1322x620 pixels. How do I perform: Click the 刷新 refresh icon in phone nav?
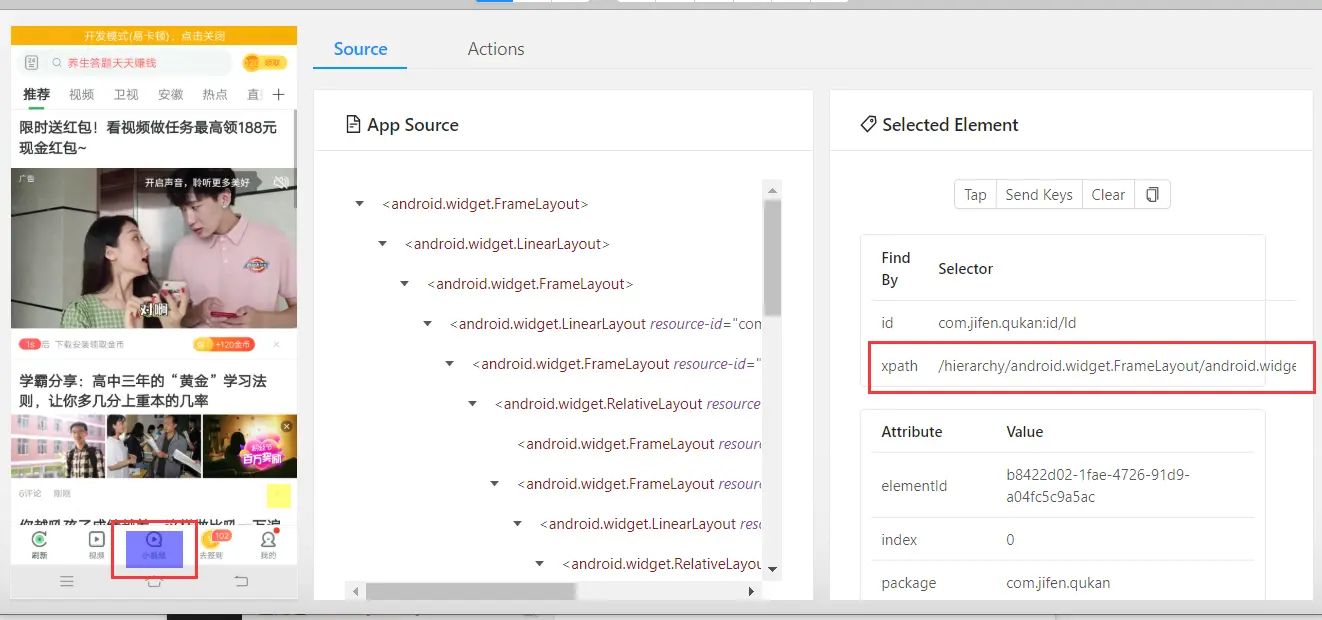39,543
